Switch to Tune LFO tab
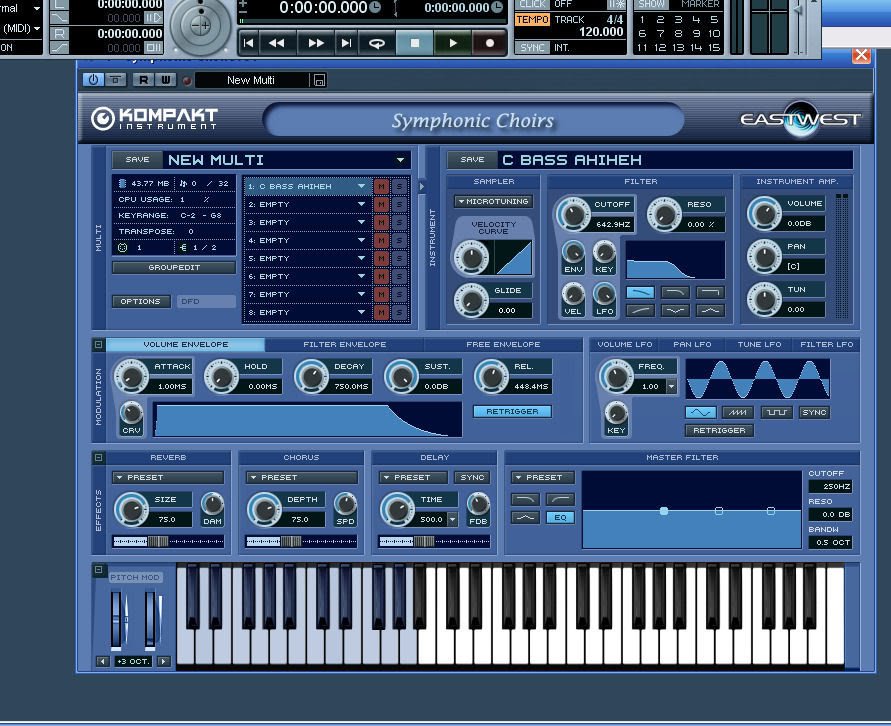The height and width of the screenshot is (726, 891). pos(759,344)
